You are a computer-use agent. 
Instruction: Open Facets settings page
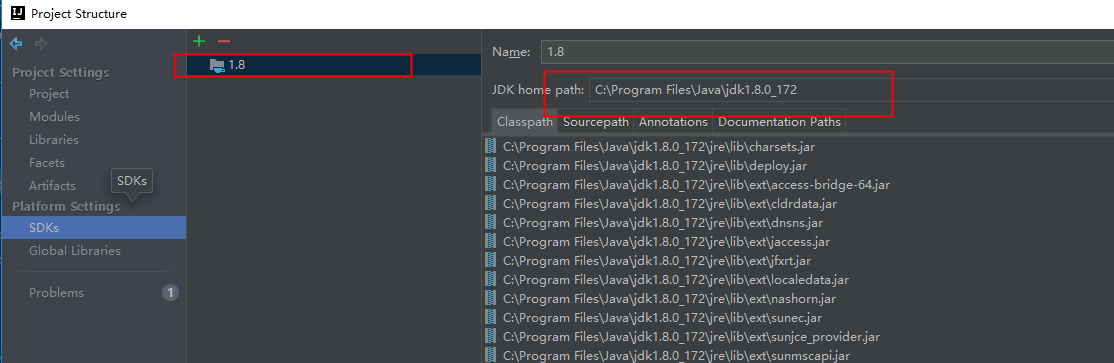[x=47, y=163]
